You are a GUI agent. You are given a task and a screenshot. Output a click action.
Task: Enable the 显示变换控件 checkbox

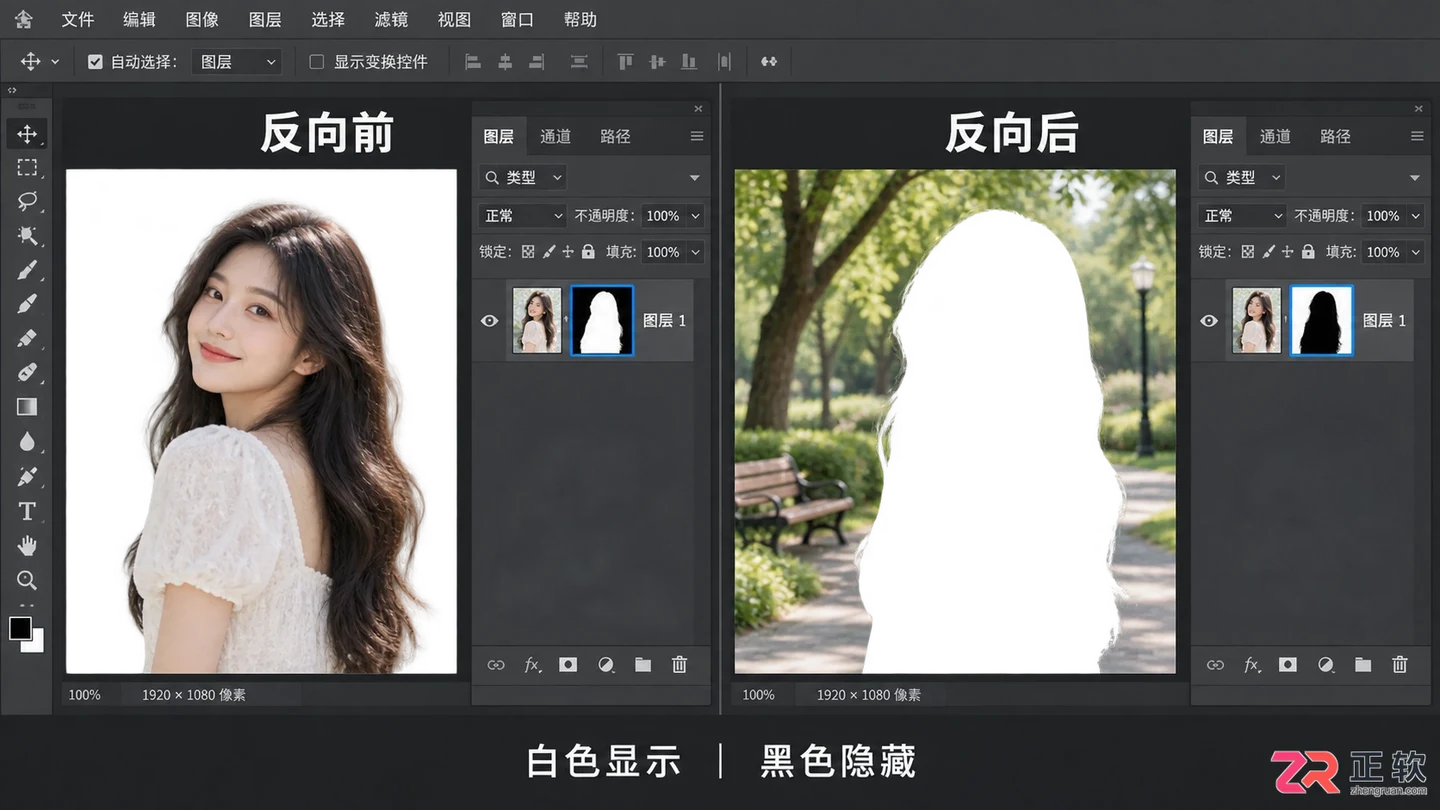(316, 62)
